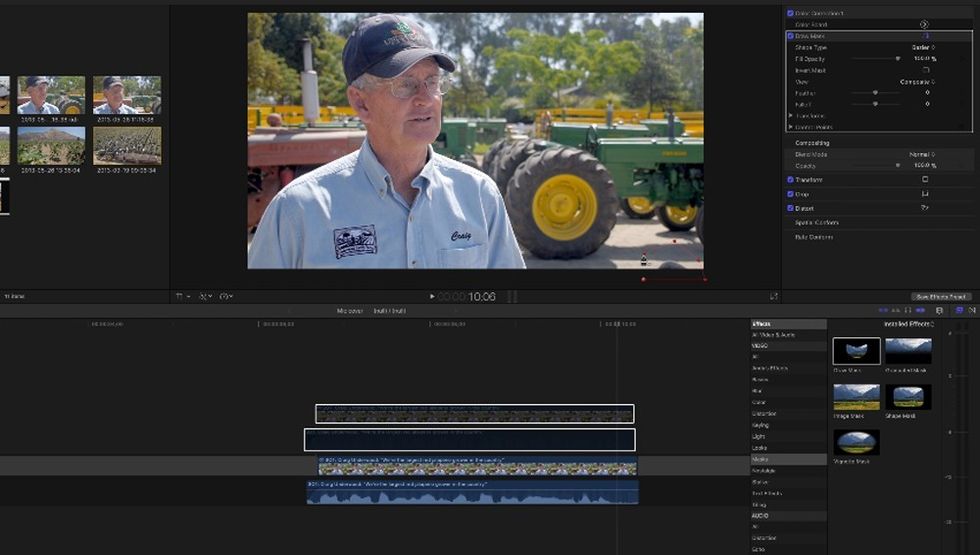Select the Color effects category
The image size is (980, 555).
[x=788, y=402]
